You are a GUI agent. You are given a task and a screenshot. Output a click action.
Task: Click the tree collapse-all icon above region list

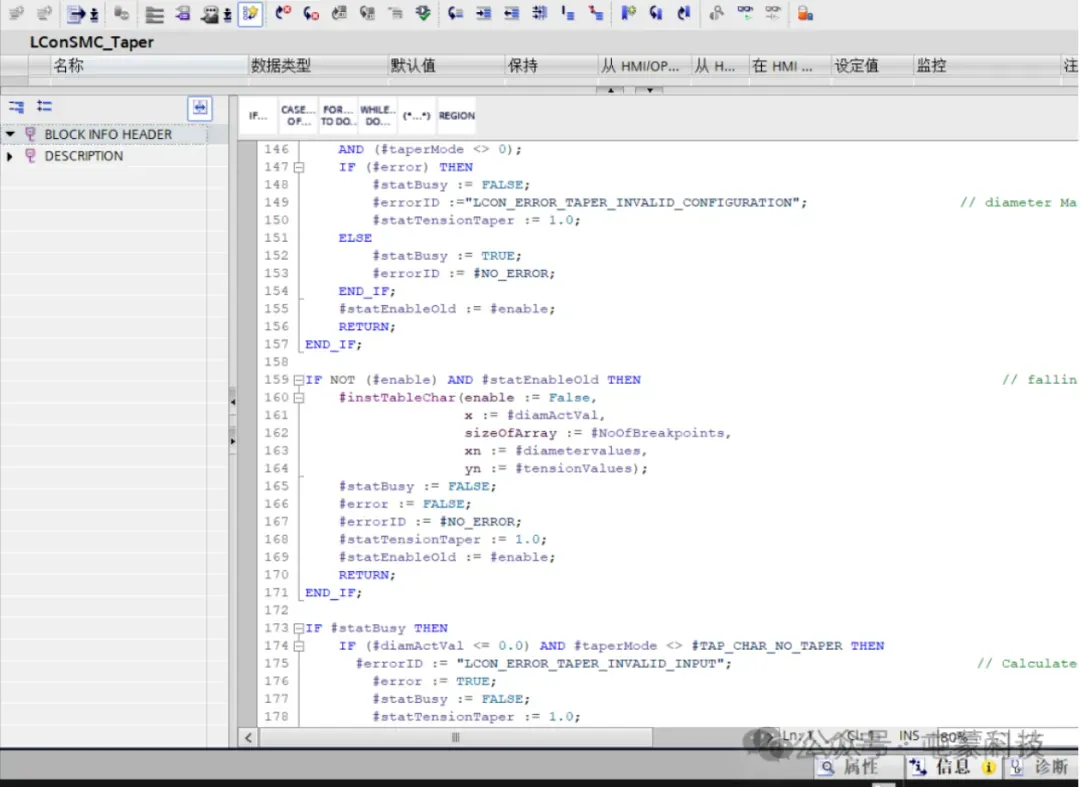coord(16,106)
